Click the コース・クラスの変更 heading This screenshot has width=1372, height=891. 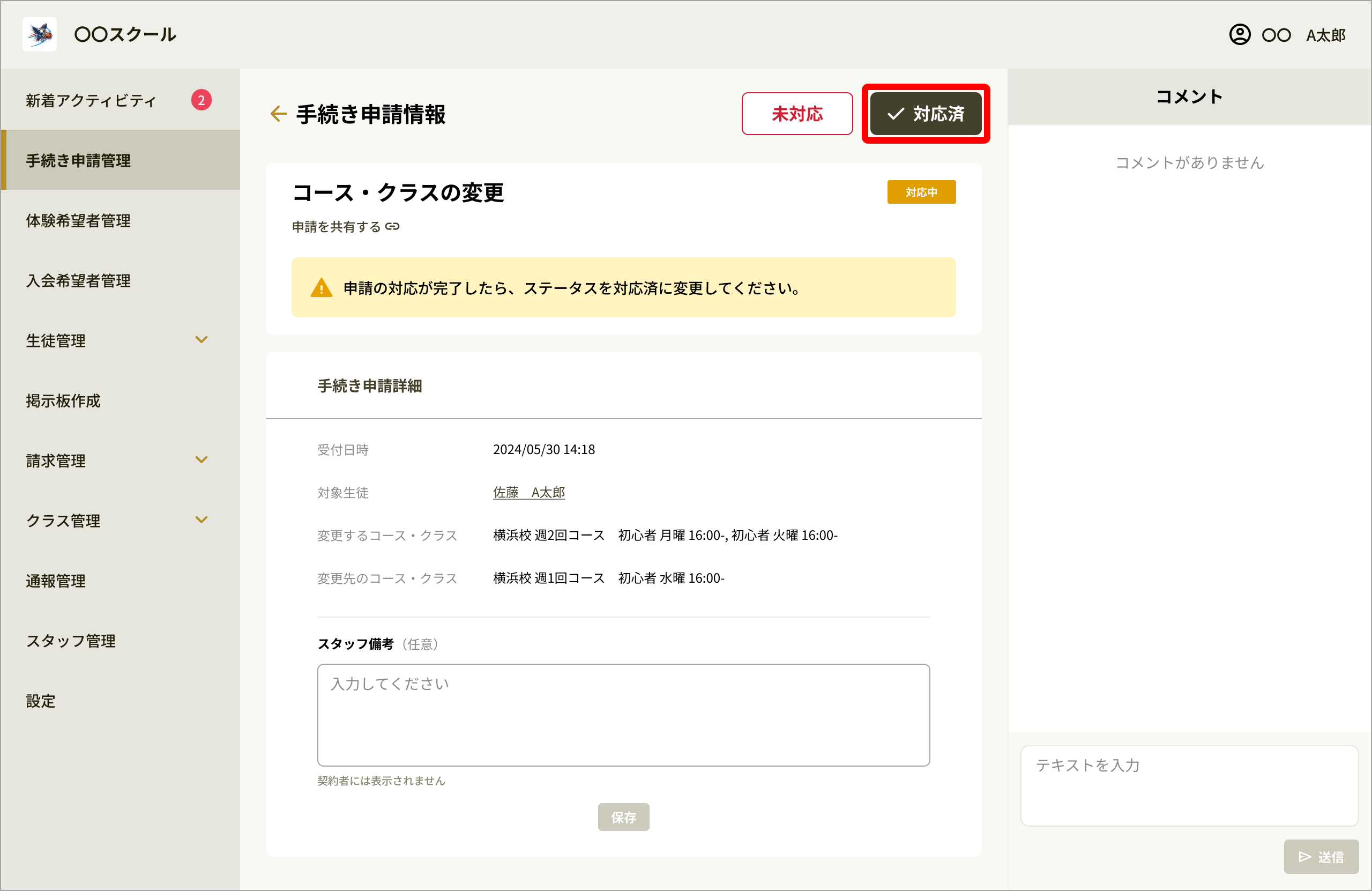click(398, 192)
